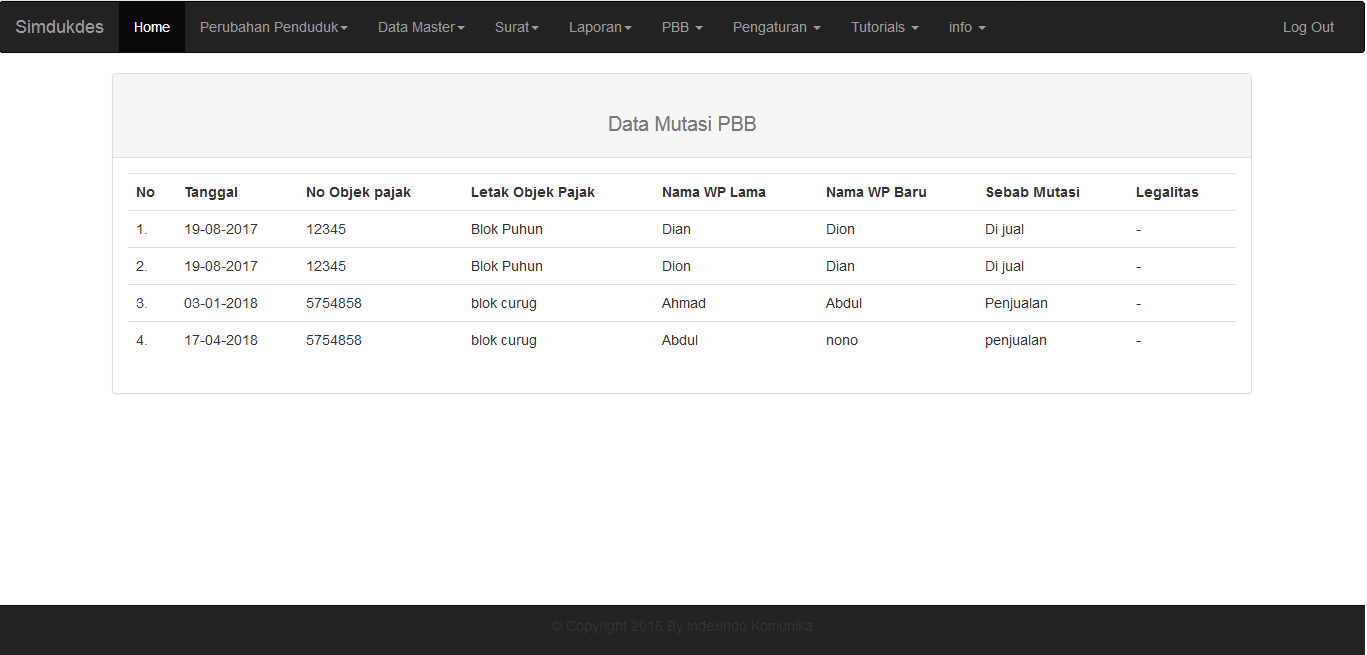
Task: Expand the info menu
Action: coord(967,27)
